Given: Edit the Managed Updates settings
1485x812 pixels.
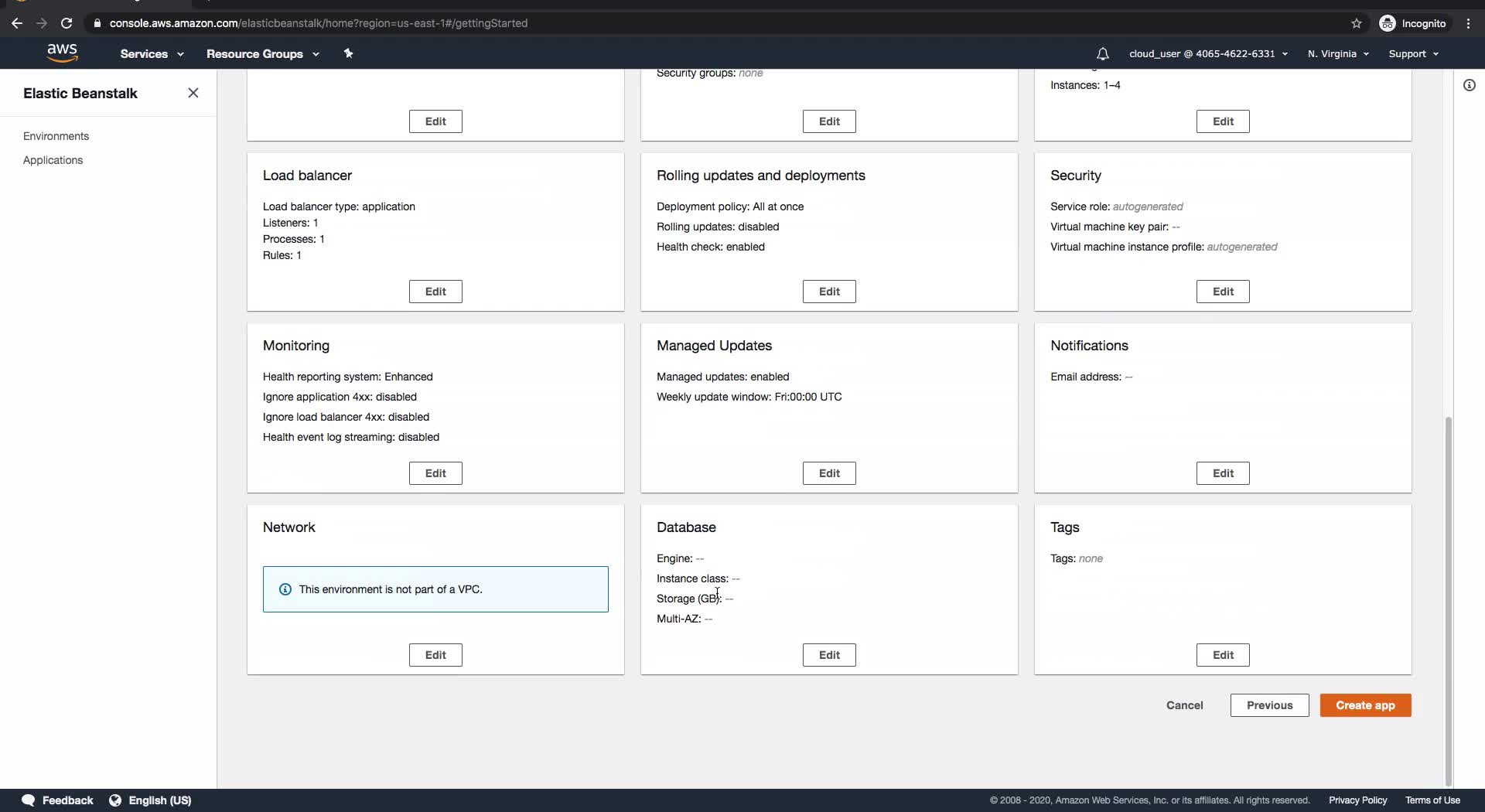Looking at the screenshot, I should [x=829, y=473].
